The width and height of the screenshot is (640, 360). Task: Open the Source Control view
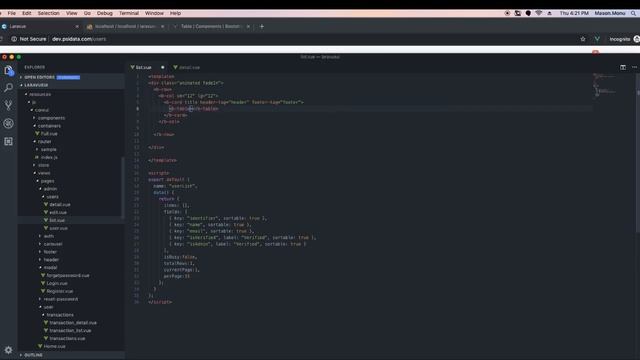point(9,105)
